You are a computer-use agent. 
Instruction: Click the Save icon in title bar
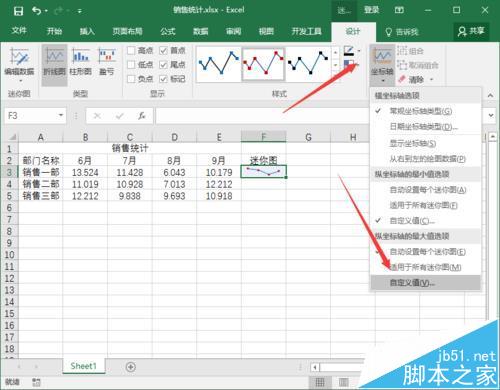pyautogui.click(x=18, y=11)
